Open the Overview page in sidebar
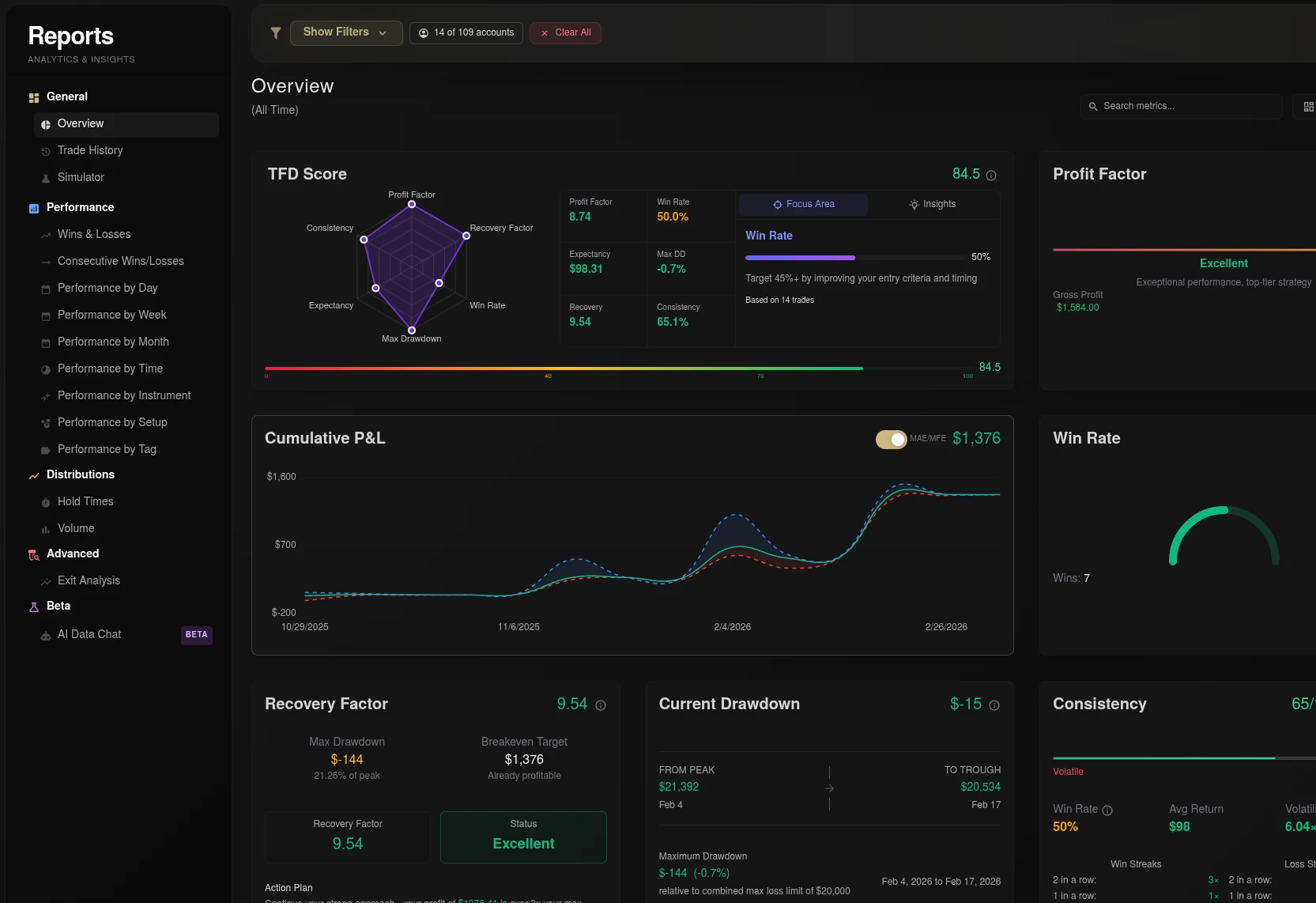This screenshot has width=1316, height=903. coord(126,124)
